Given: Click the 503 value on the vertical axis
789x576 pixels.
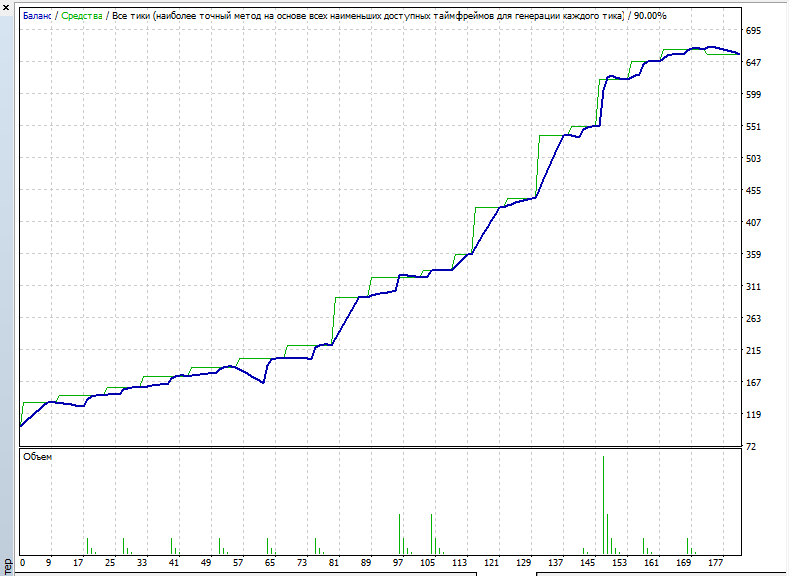Looking at the screenshot, I should point(753,158).
